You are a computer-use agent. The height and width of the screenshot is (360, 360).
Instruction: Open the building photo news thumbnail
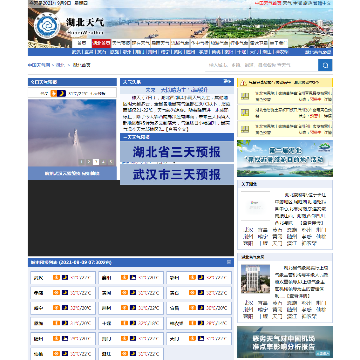[255, 279]
